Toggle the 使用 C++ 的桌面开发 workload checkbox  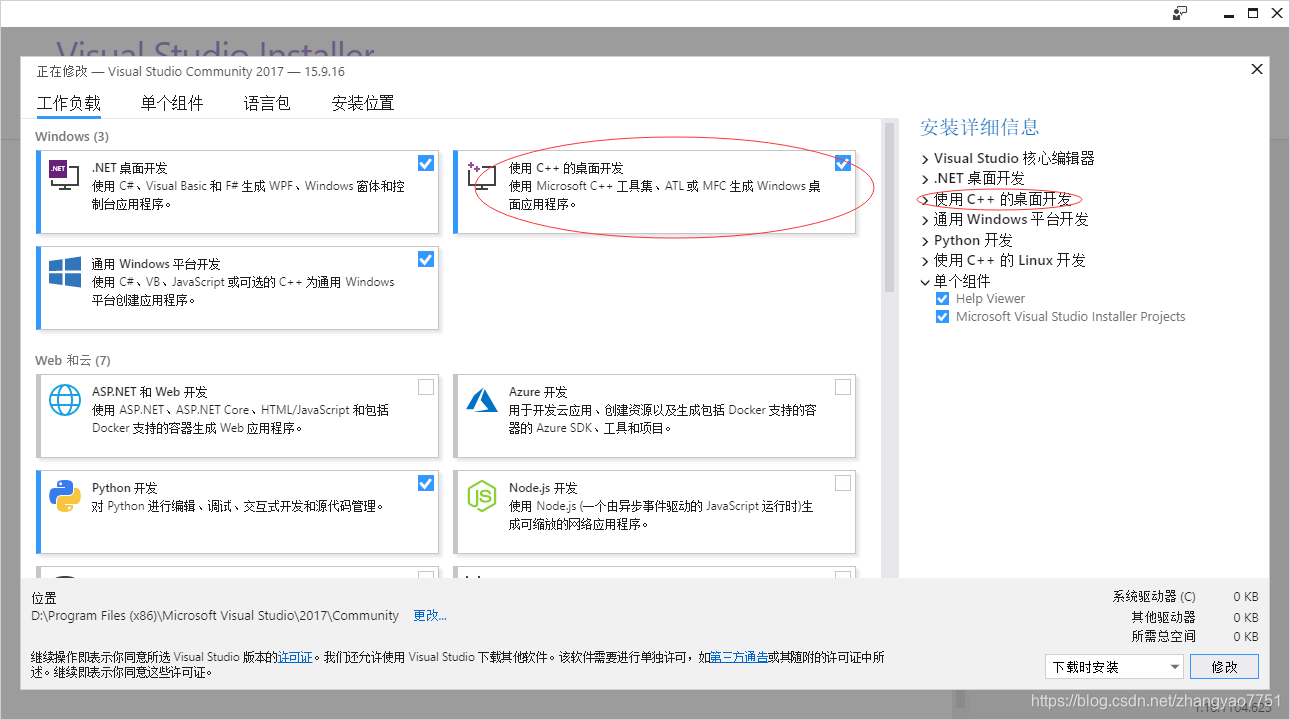843,163
